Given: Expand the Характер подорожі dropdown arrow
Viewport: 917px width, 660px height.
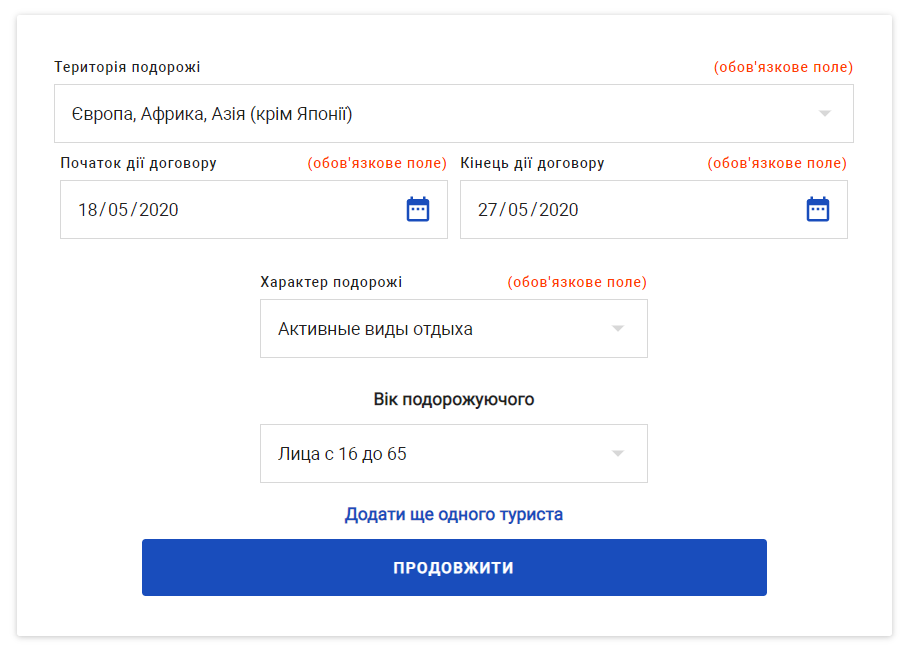Looking at the screenshot, I should coord(618,329).
